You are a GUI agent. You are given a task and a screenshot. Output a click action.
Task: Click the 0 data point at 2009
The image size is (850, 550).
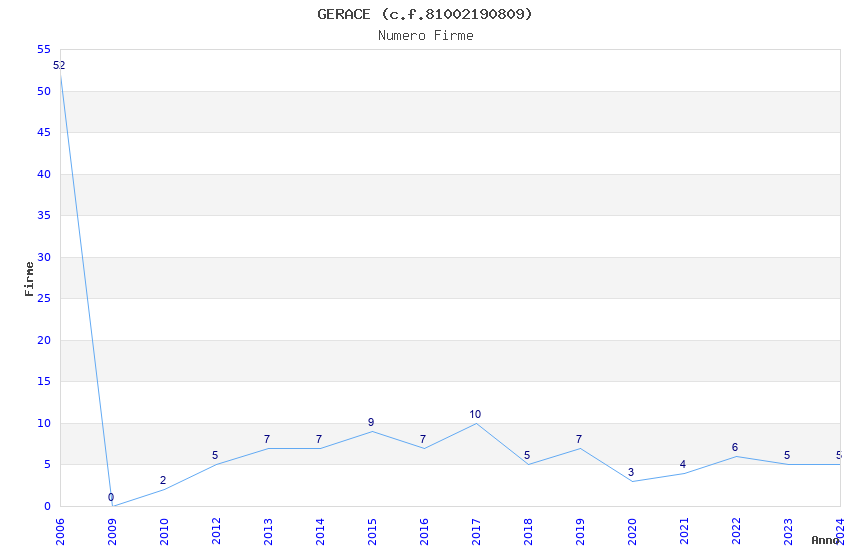pyautogui.click(x=113, y=506)
